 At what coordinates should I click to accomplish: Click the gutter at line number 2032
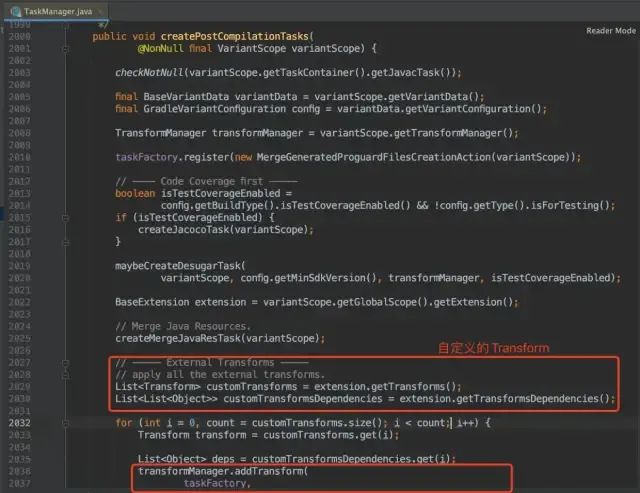20,423
